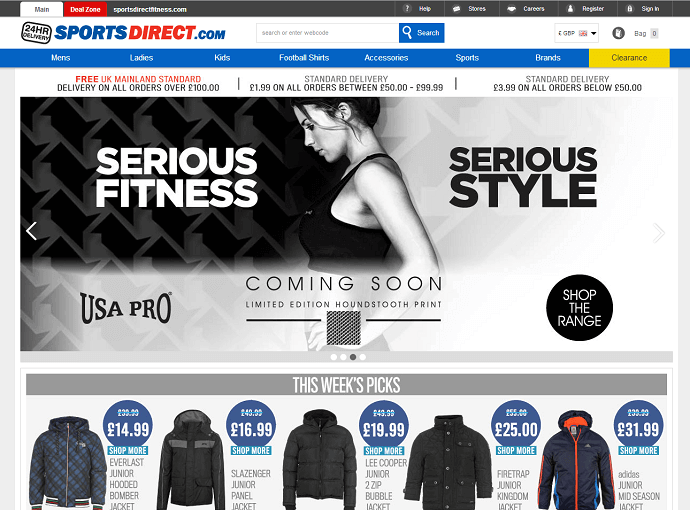Click Shop More under £31.99
Viewport: 690px width, 510px height.
coord(639,451)
